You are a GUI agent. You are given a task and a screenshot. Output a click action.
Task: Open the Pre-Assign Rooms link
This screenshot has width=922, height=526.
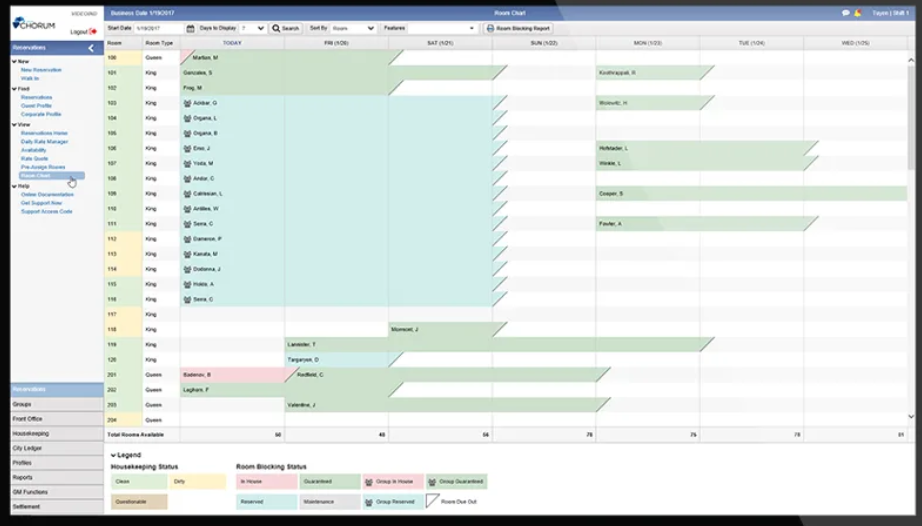coord(43,167)
